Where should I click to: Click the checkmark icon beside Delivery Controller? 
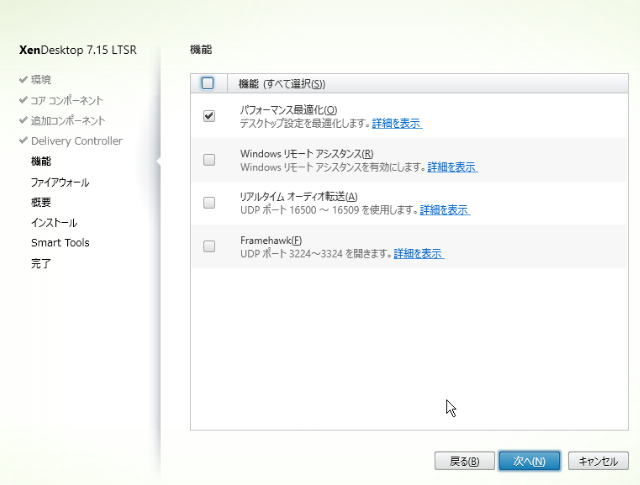(23, 140)
